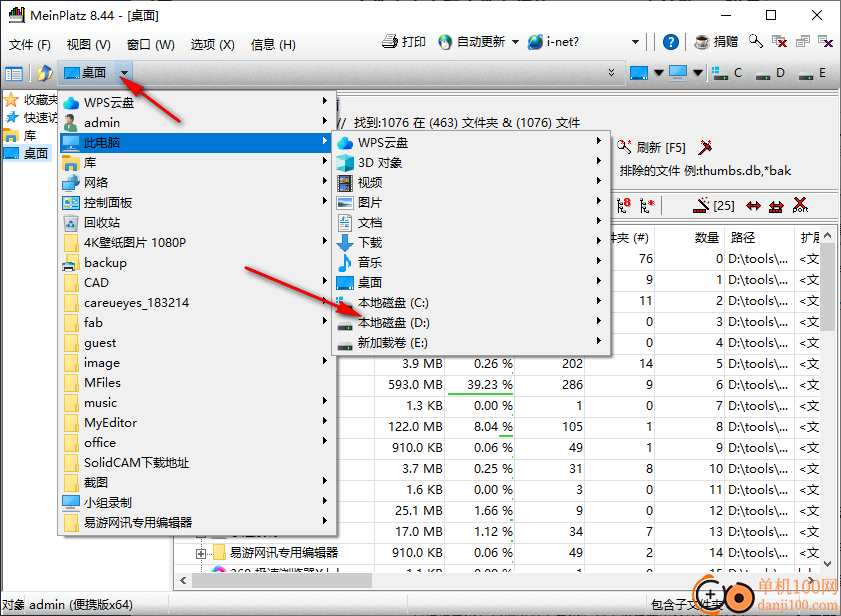Select 本地磁盘 (D:) in the submenu

[471, 323]
